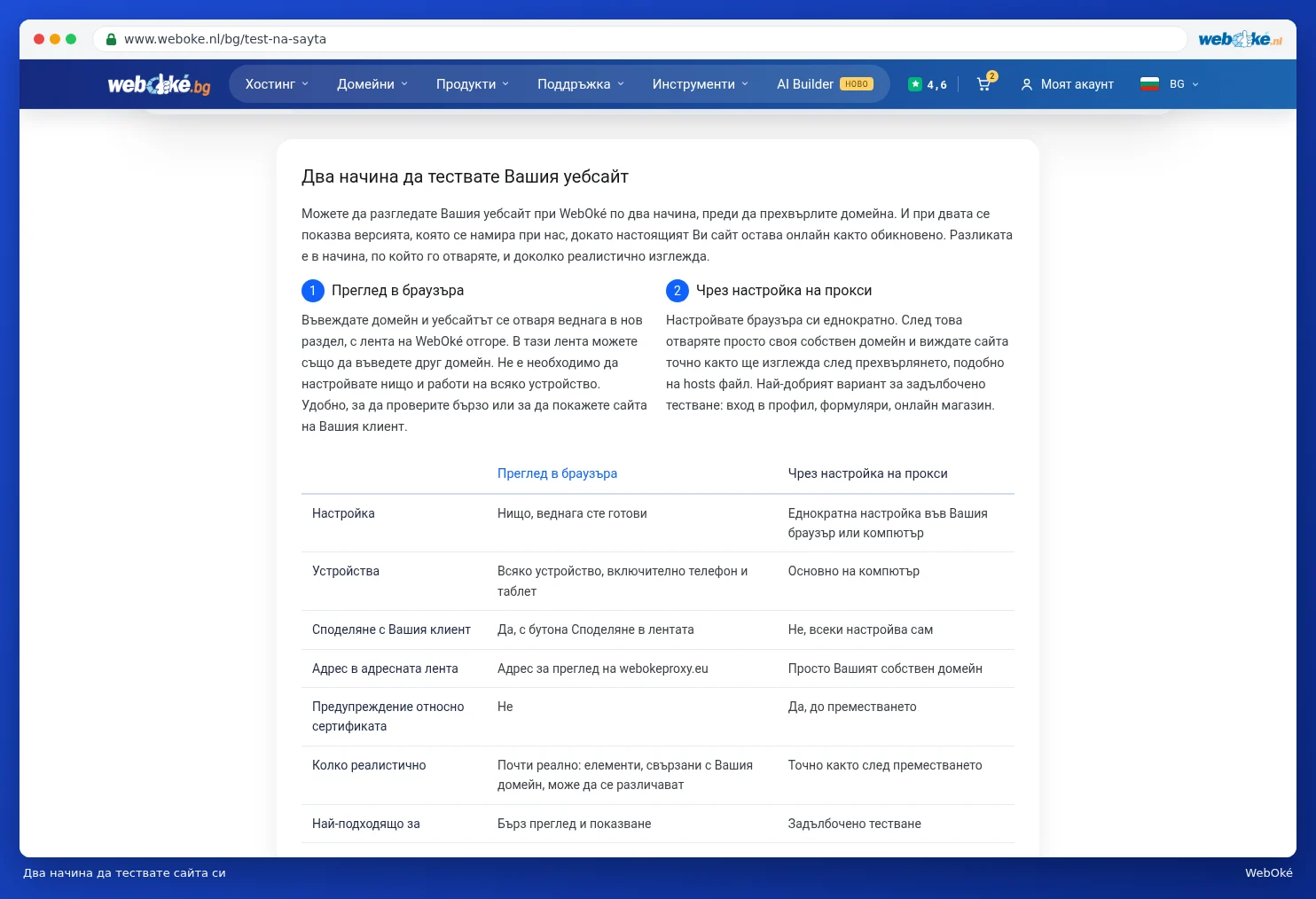1316x899 pixels.
Task: Expand the Хостинг menu
Action: pyautogui.click(x=278, y=84)
